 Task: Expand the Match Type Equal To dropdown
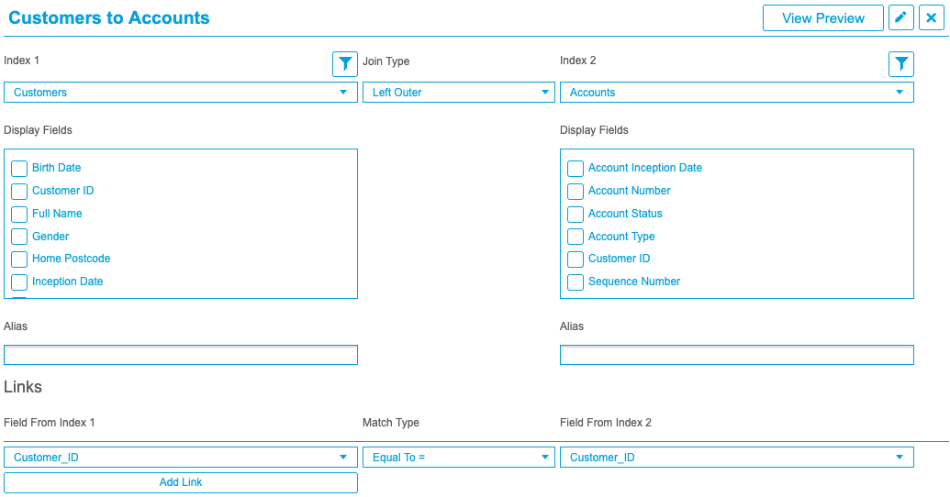point(458,457)
